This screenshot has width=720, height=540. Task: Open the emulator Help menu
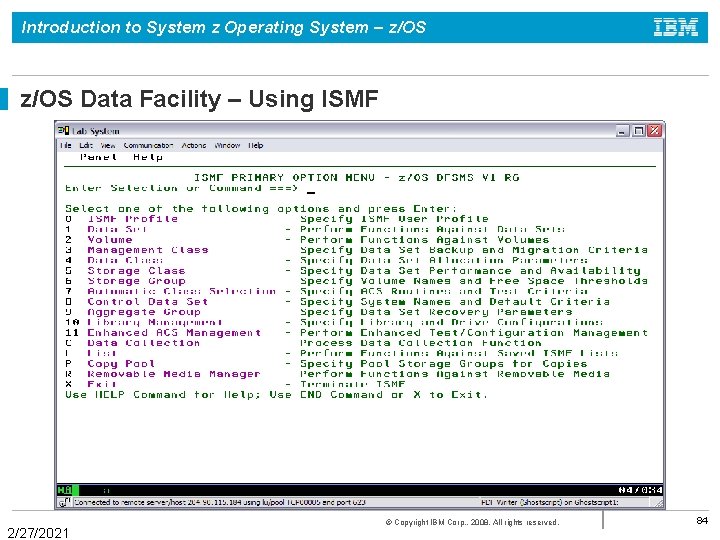256,145
